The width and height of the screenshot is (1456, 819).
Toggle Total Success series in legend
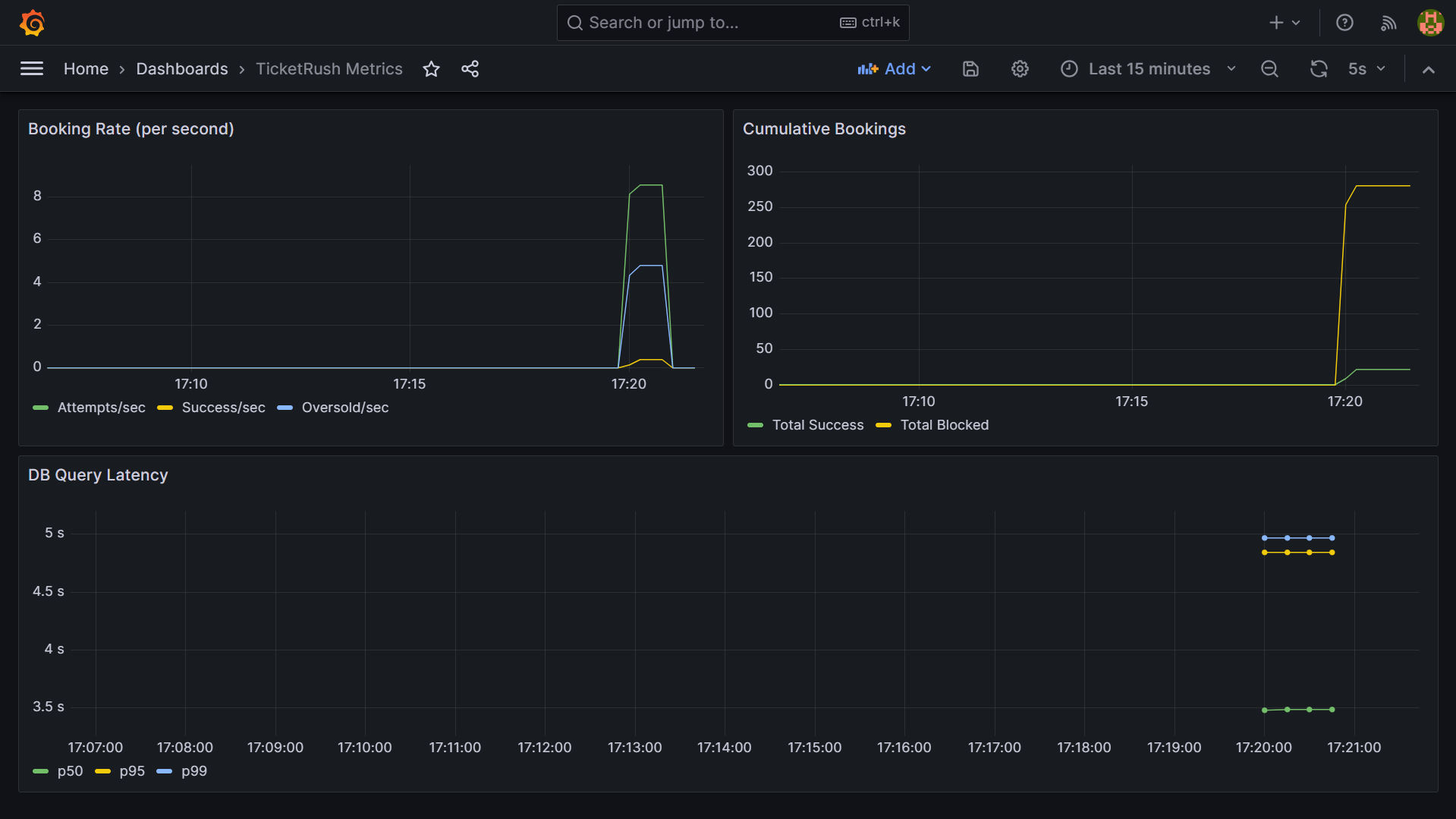click(818, 425)
